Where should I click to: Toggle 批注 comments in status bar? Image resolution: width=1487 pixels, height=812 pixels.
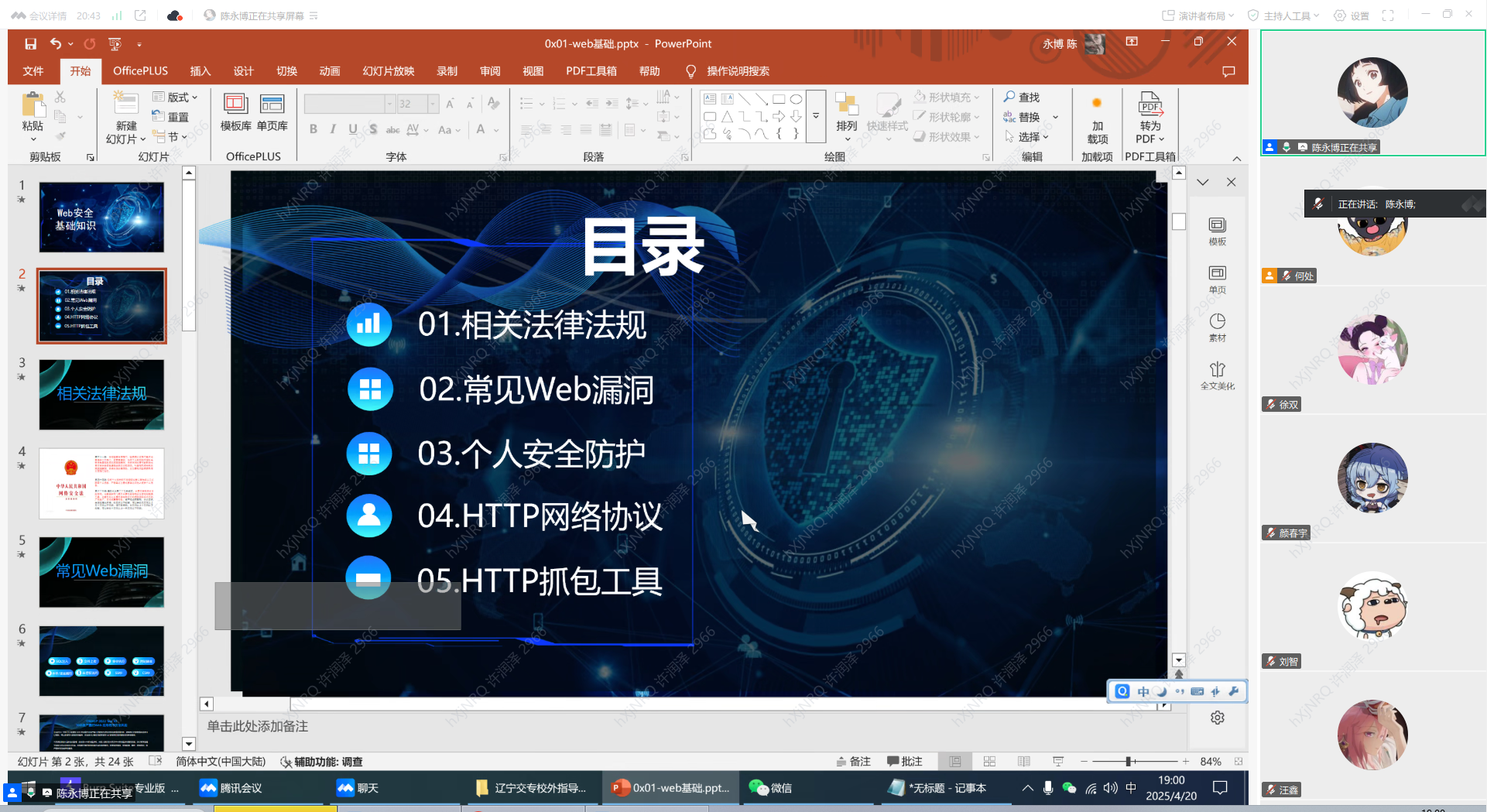point(905,762)
